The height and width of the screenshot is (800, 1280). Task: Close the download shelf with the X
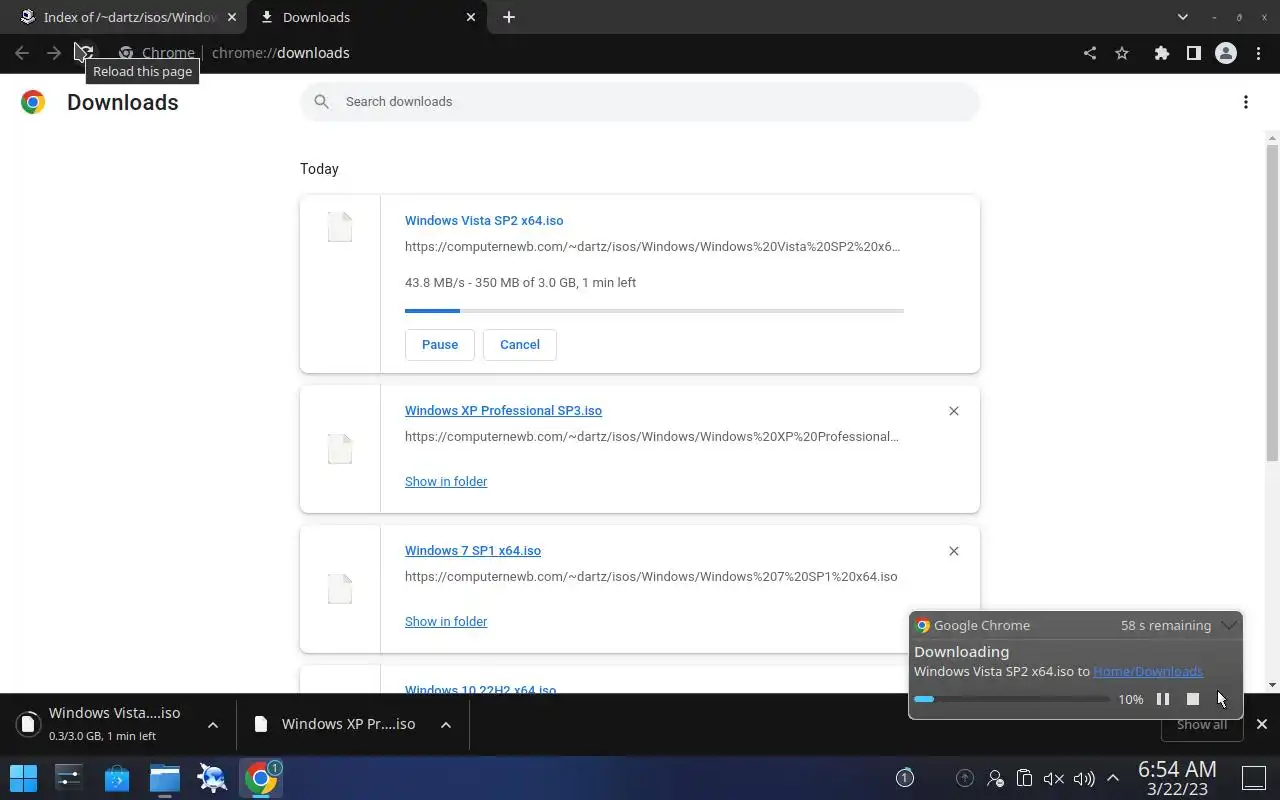coord(1262,724)
